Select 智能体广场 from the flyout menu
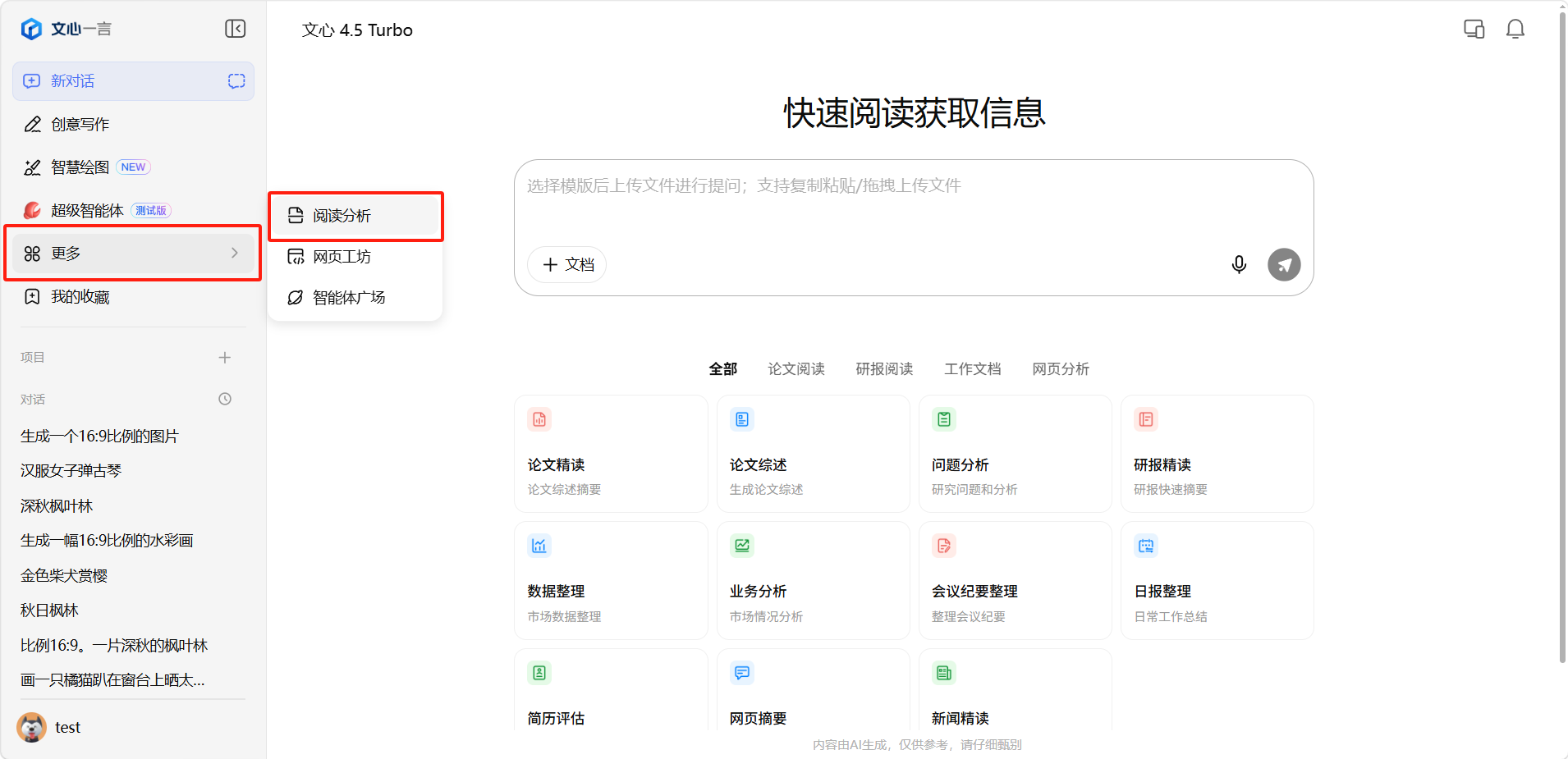The height and width of the screenshot is (759, 1568). [x=355, y=297]
